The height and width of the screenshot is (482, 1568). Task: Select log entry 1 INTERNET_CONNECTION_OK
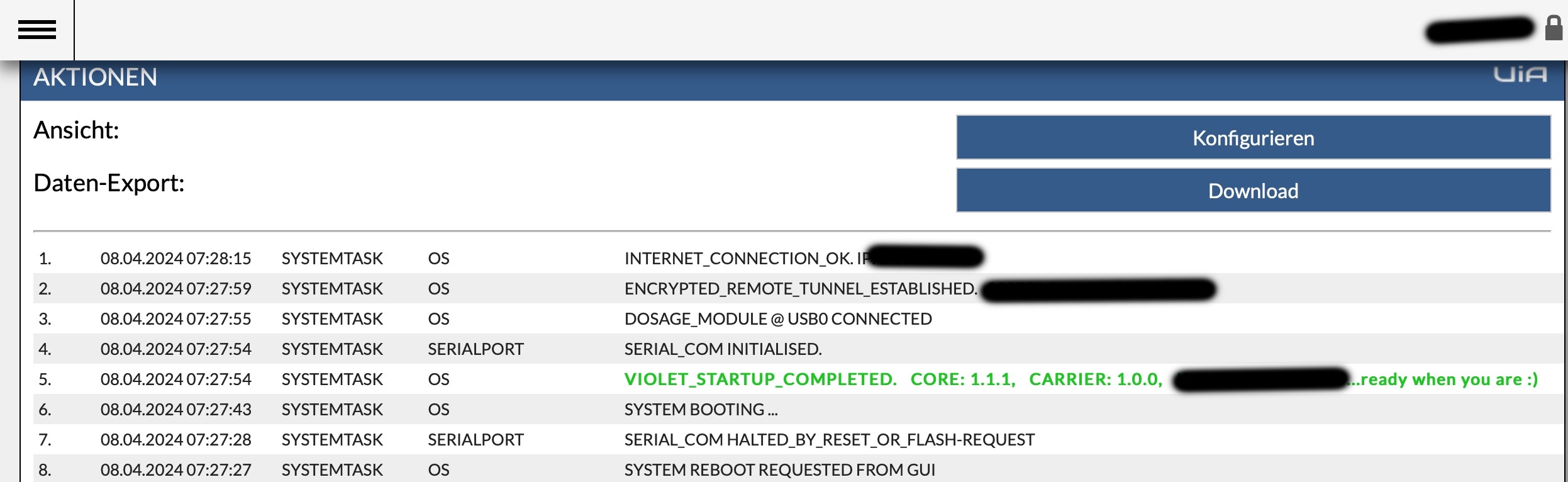798,258
